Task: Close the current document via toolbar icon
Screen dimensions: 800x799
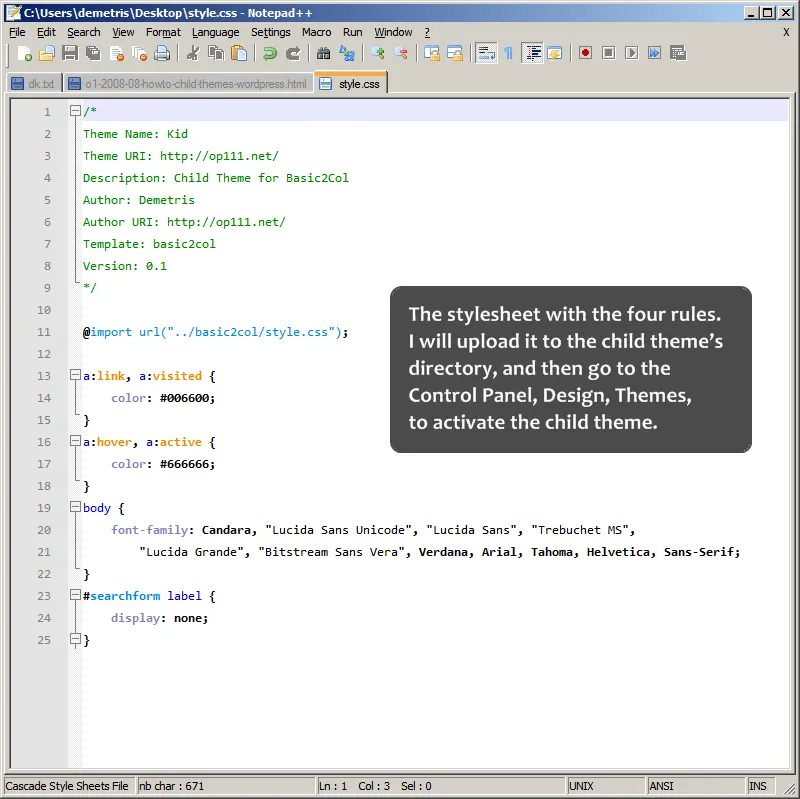Action: point(117,53)
